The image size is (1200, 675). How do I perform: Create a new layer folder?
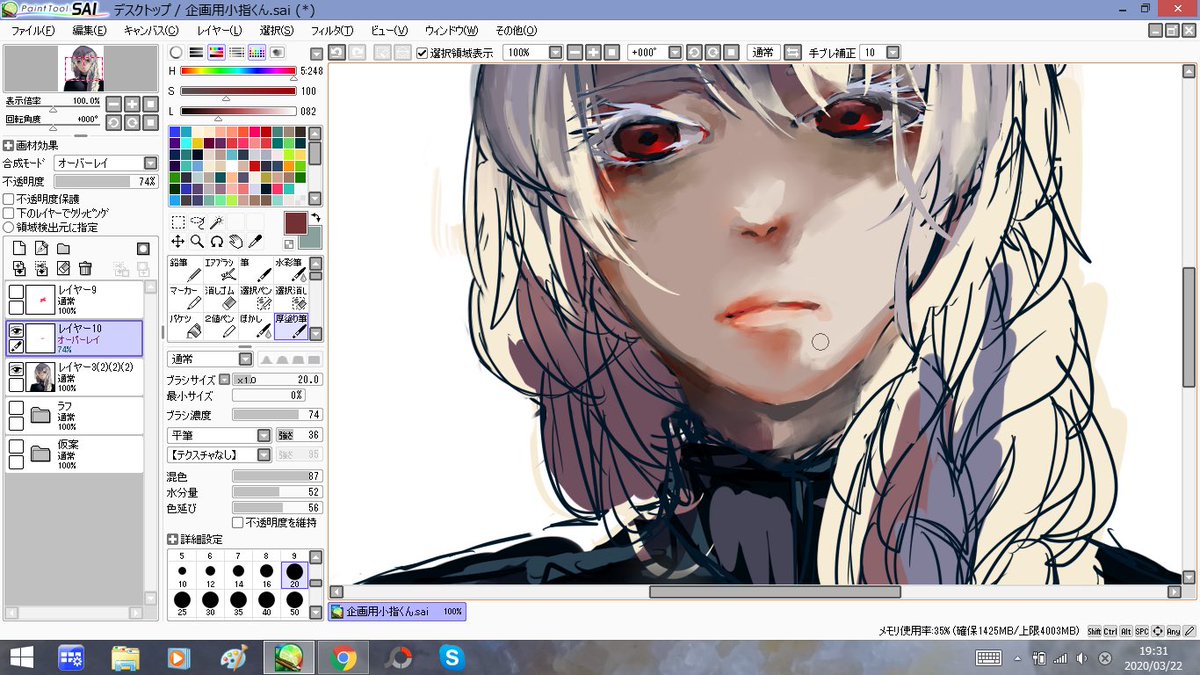click(63, 248)
